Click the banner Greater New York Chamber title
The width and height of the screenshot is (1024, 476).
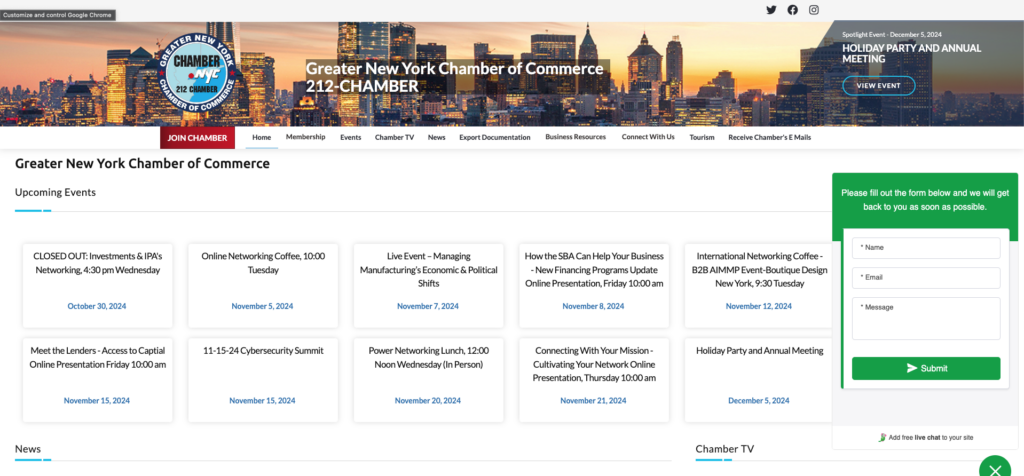pos(455,77)
